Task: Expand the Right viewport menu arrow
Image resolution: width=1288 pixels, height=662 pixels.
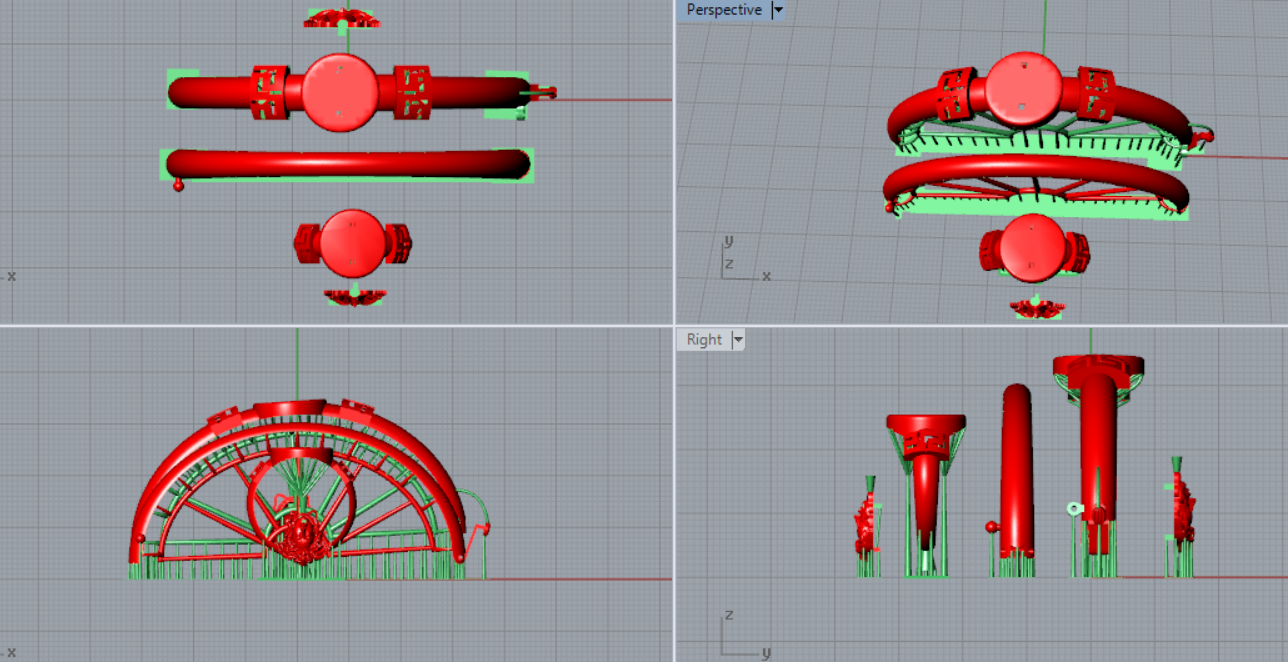Action: tap(738, 340)
